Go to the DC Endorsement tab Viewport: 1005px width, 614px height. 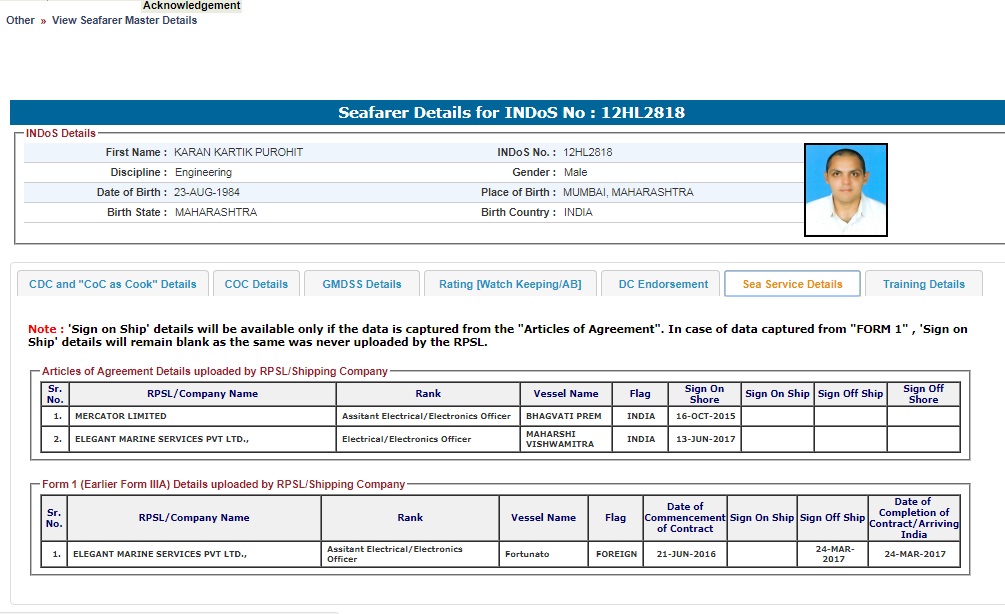point(663,284)
